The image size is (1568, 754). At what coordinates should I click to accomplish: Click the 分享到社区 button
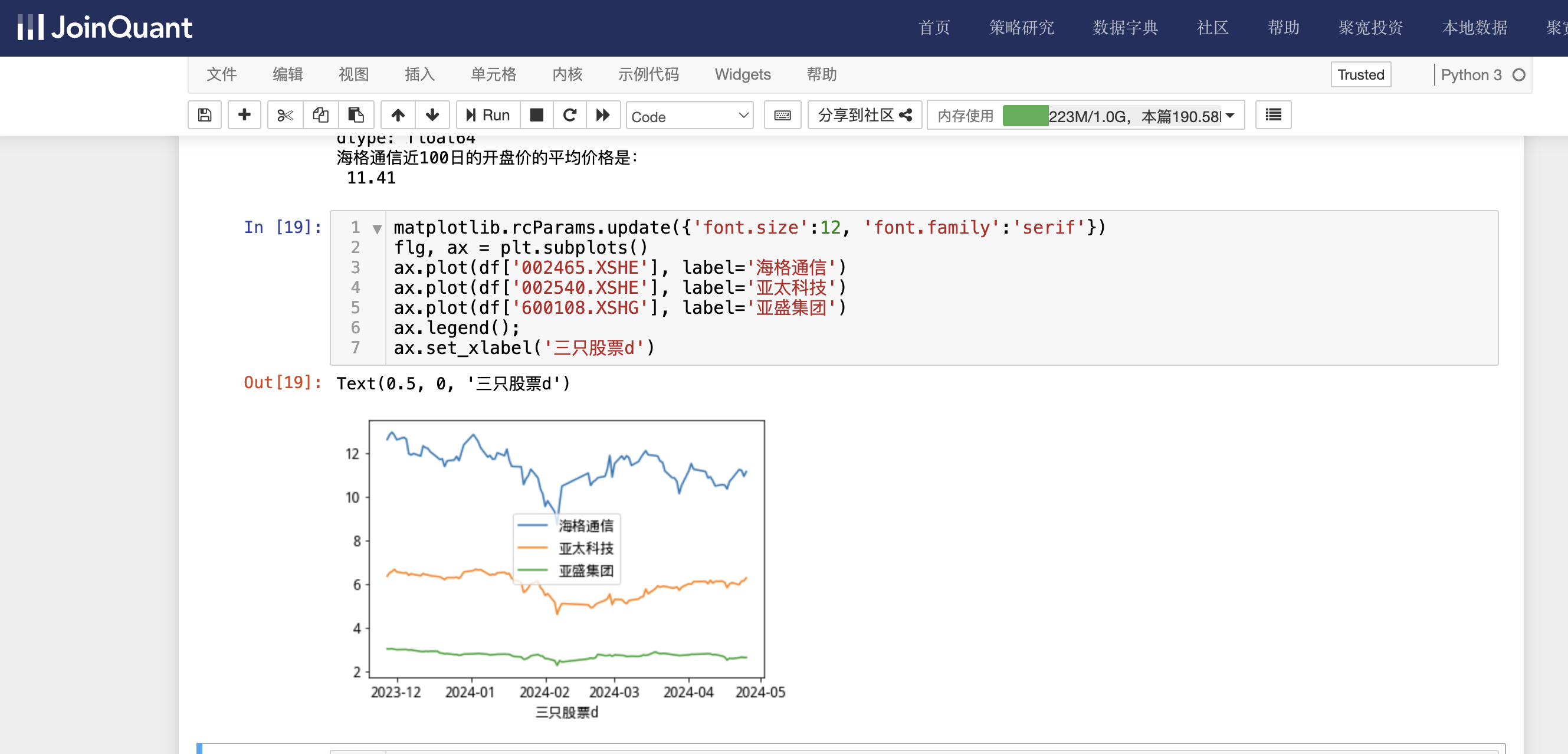coord(864,115)
